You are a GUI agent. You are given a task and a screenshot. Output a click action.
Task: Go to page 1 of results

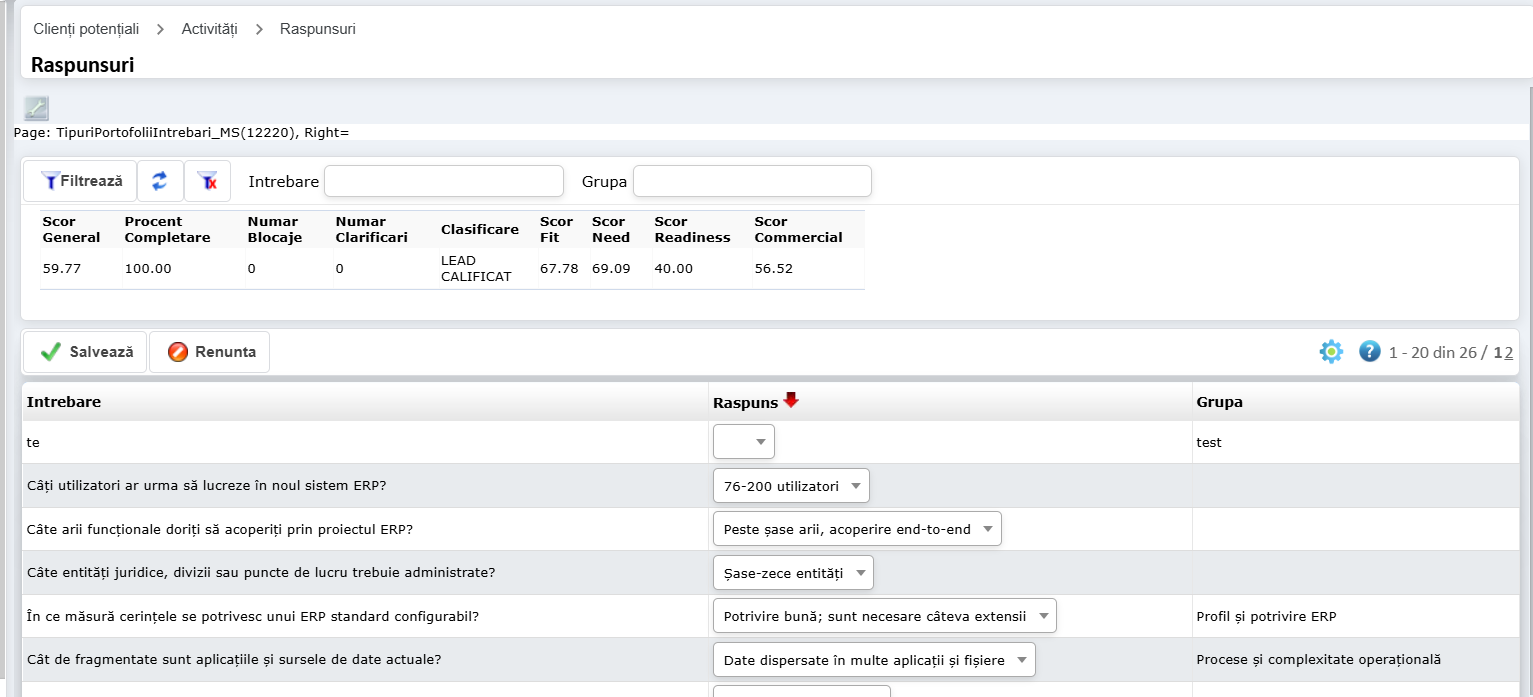1497,352
